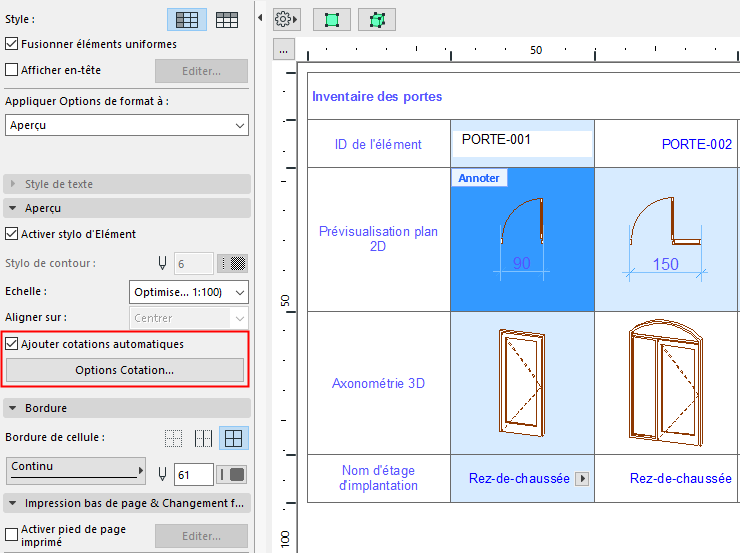Click the outline pen color swatch
This screenshot has height=553, width=740.
[233, 263]
